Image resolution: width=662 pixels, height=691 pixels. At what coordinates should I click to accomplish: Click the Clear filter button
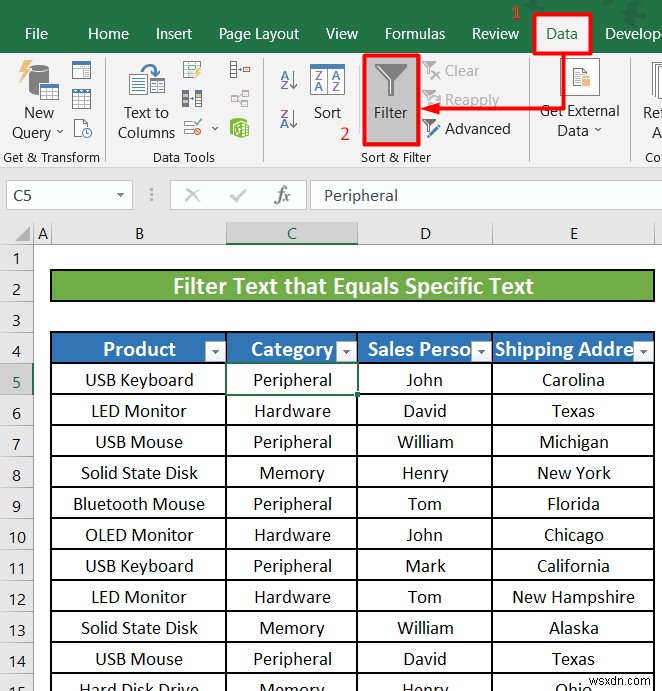[451, 71]
